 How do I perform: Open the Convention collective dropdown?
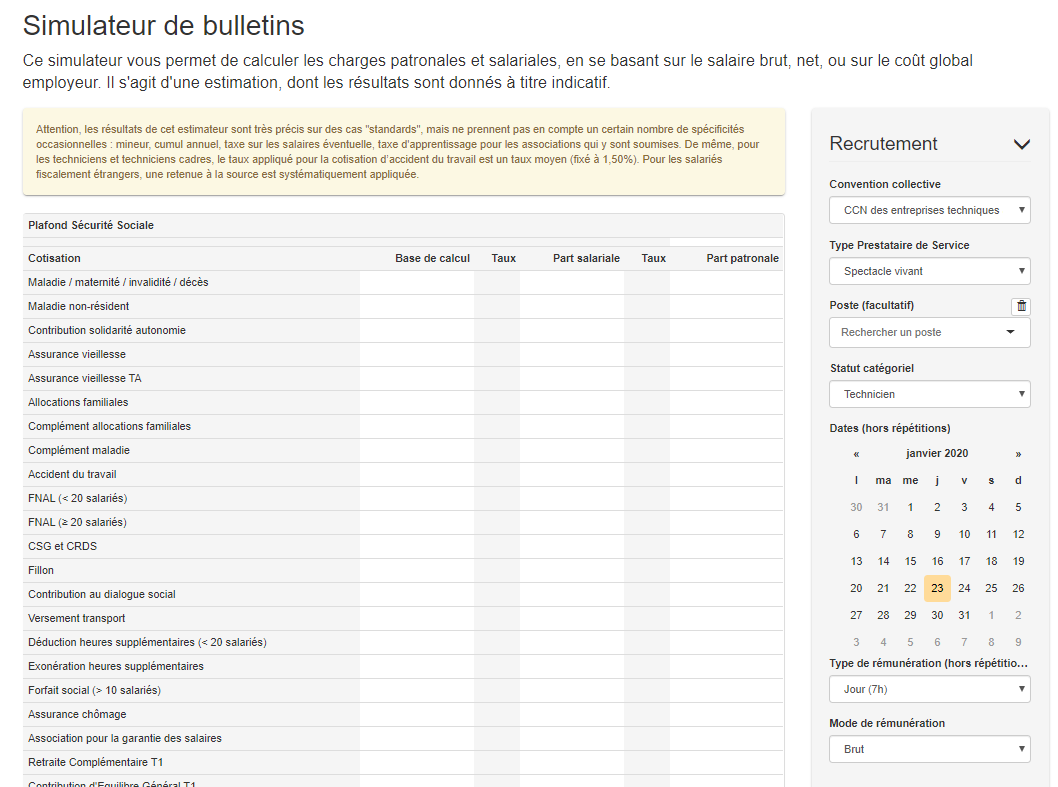tap(929, 210)
